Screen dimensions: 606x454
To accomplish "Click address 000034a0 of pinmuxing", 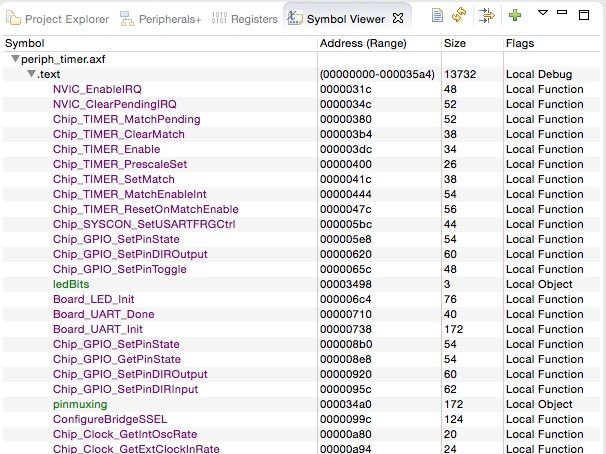I will pyautogui.click(x=346, y=405).
